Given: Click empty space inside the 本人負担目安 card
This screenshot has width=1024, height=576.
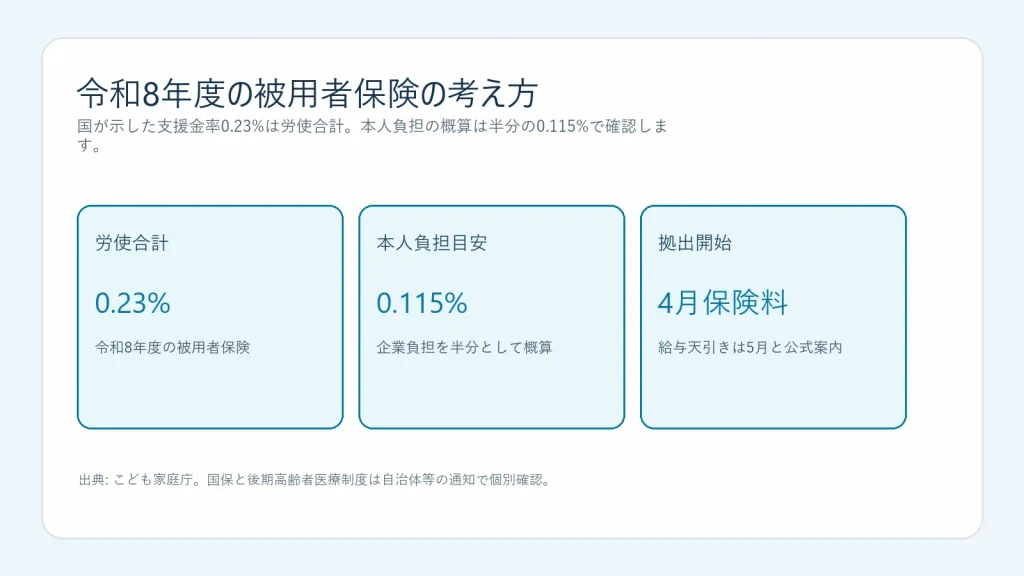Looking at the screenshot, I should pos(492,392).
